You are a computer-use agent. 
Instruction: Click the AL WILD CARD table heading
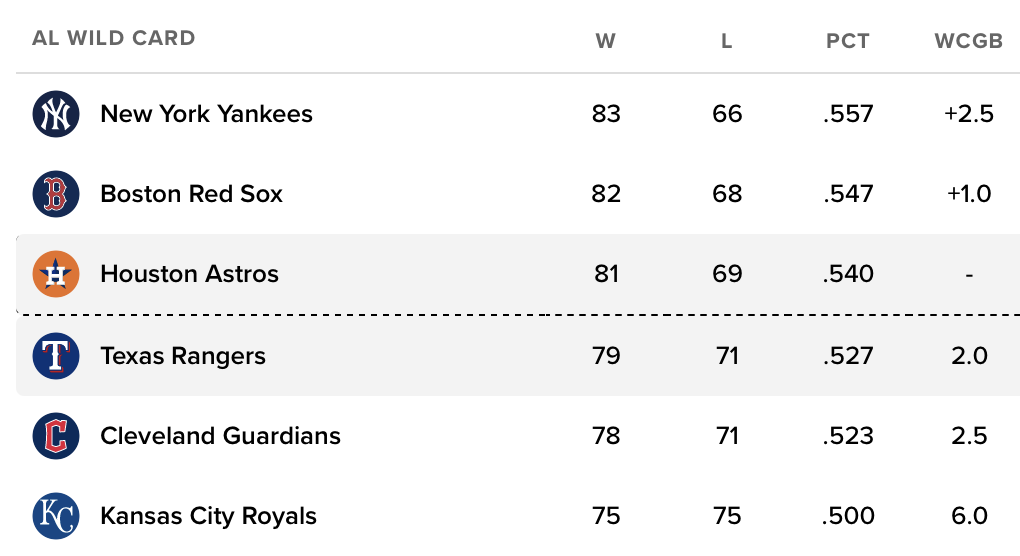113,39
